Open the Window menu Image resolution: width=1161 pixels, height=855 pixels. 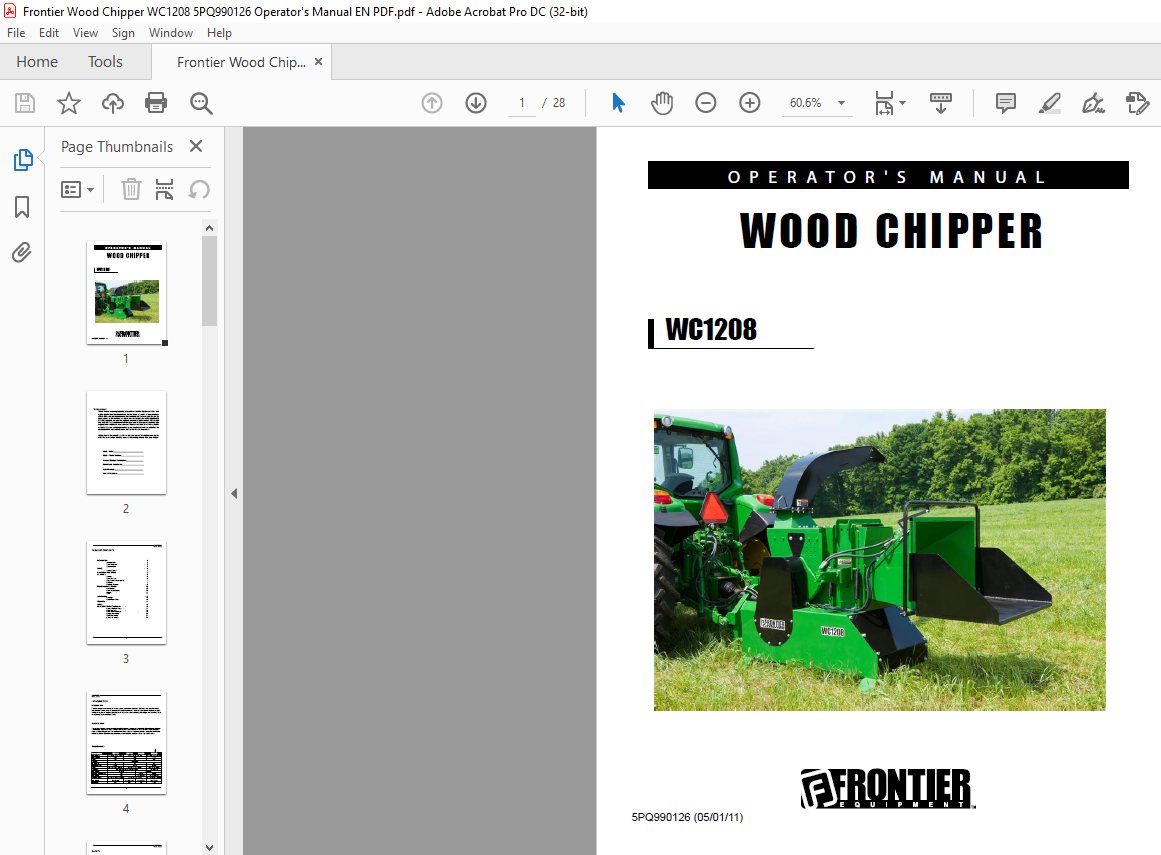point(171,33)
